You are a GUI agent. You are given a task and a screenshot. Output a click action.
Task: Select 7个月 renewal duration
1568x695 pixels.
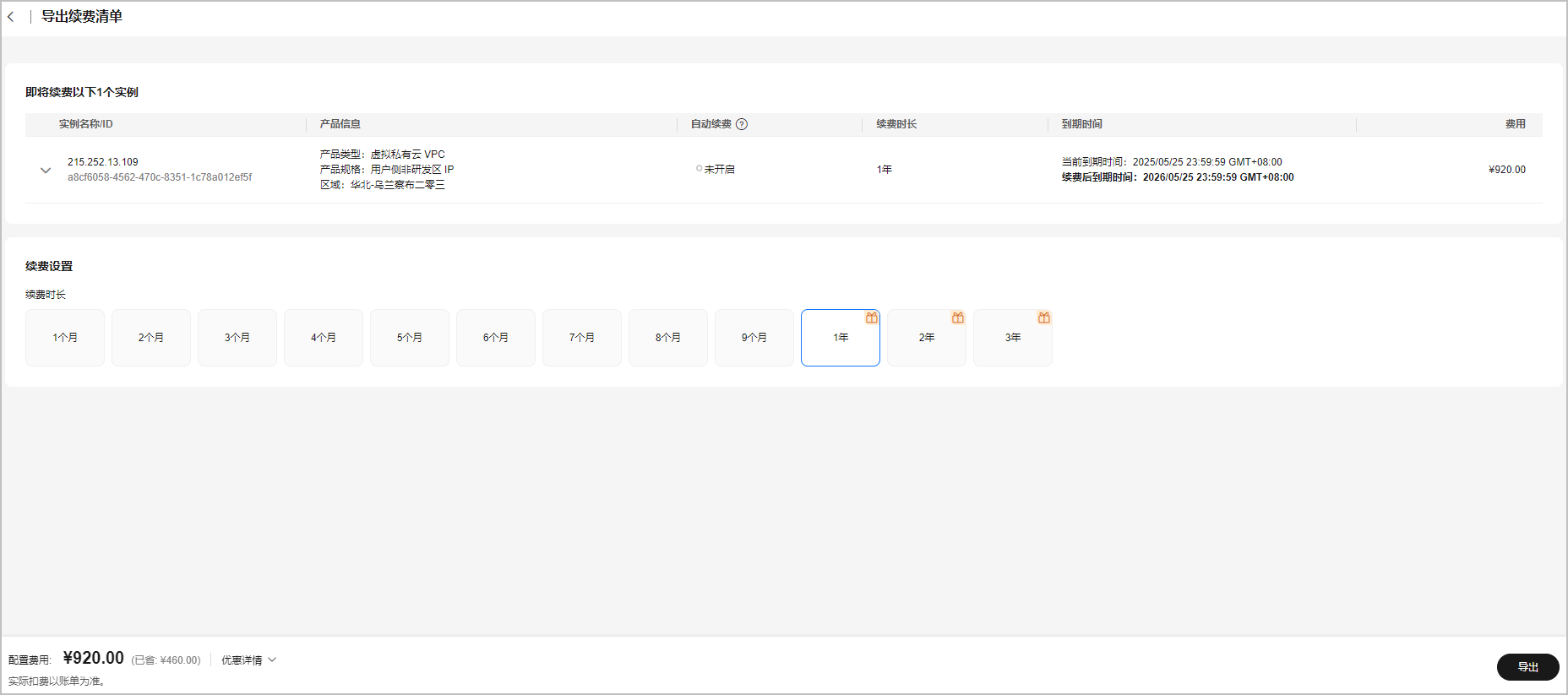coord(582,338)
